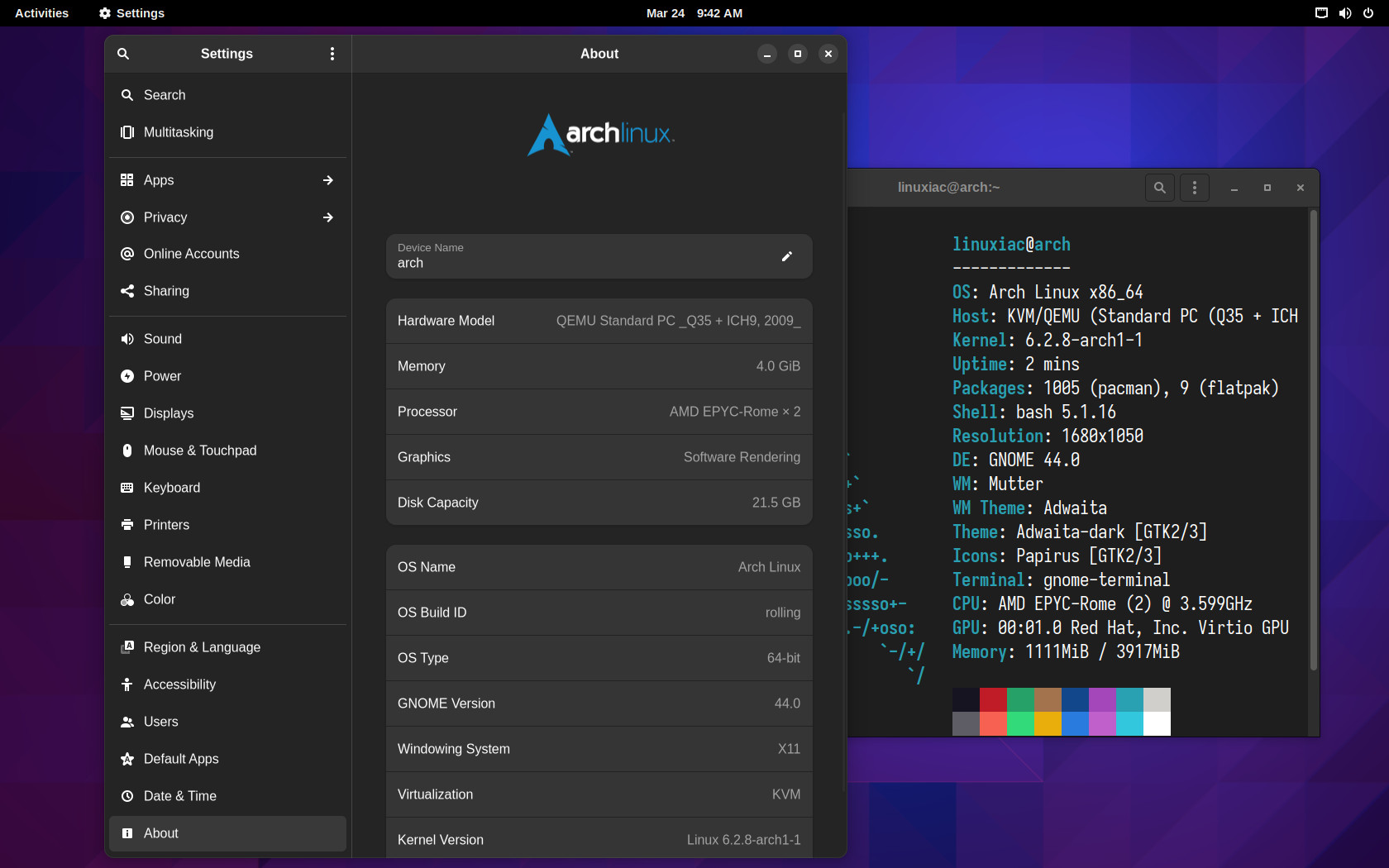Click the Memory 4.0 GiB row
The image size is (1389, 868).
[599, 366]
